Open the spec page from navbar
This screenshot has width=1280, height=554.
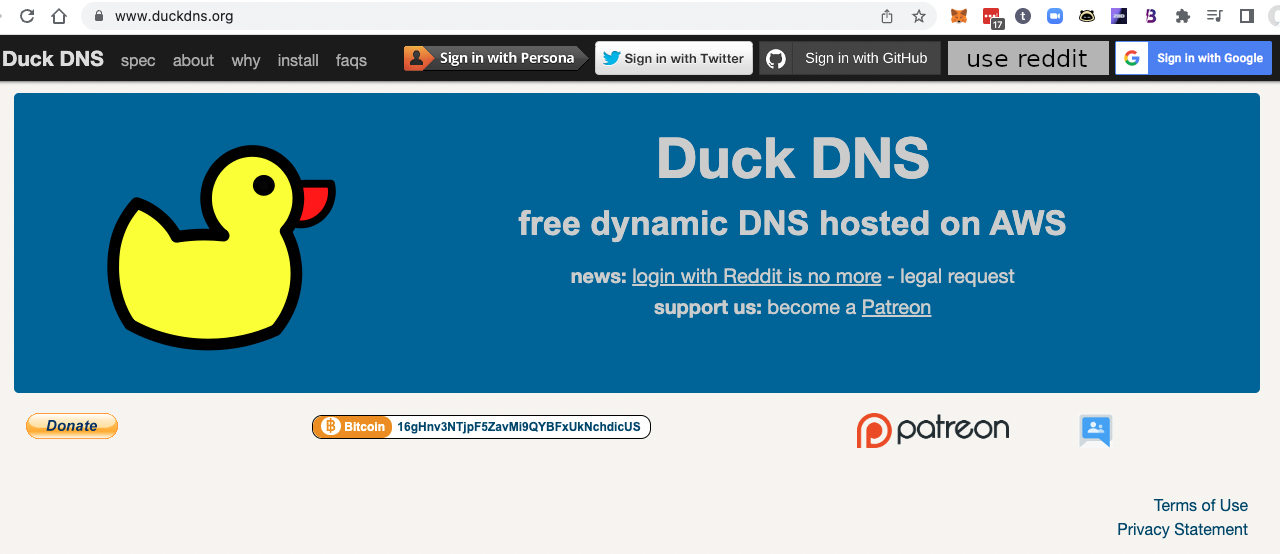click(138, 61)
